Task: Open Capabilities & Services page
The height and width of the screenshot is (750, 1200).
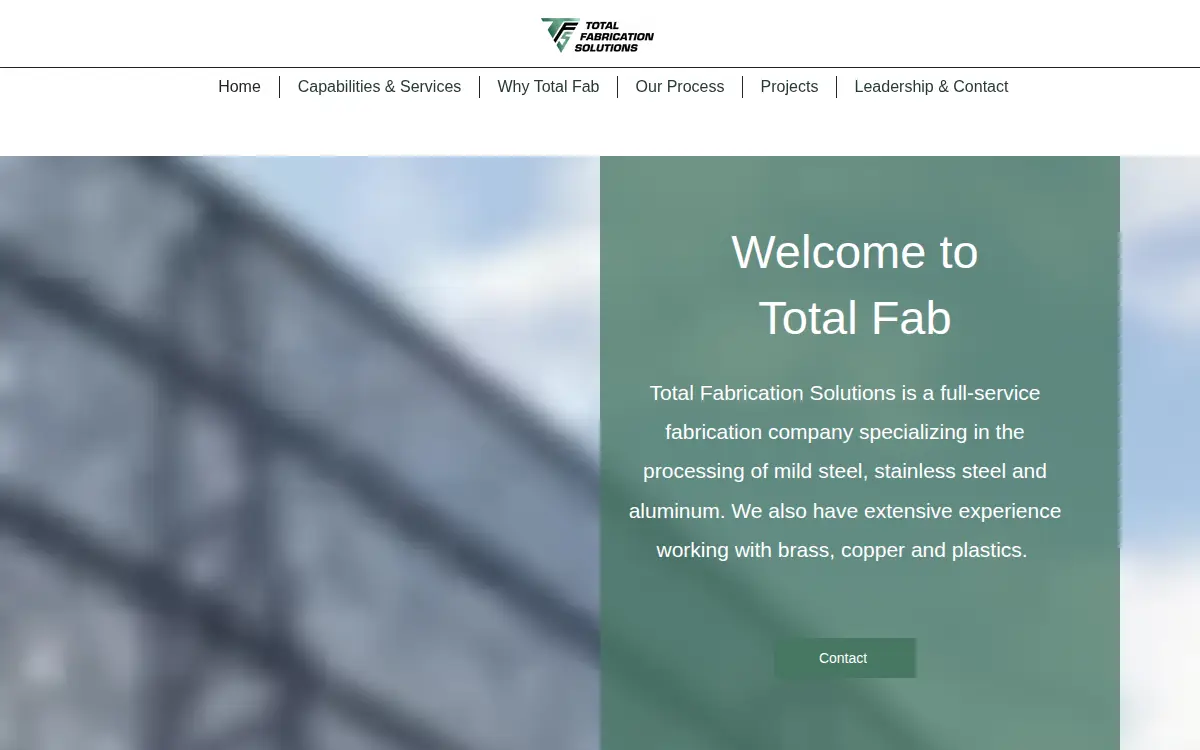Action: click(380, 87)
